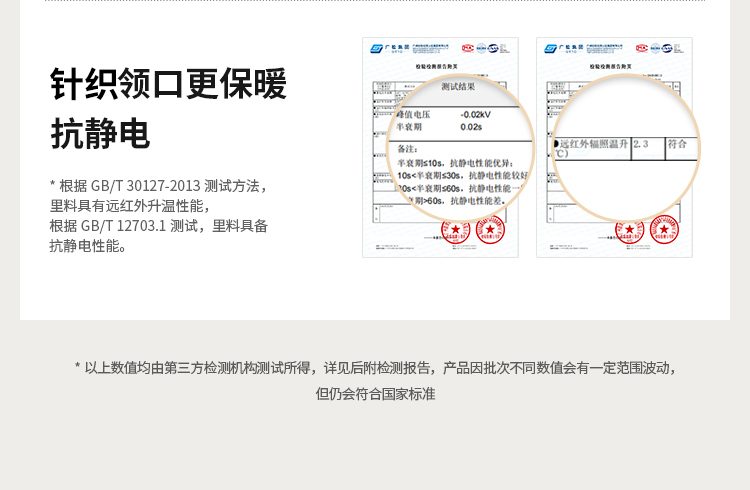
Task: Click certification logos on right report header
Action: [659, 48]
